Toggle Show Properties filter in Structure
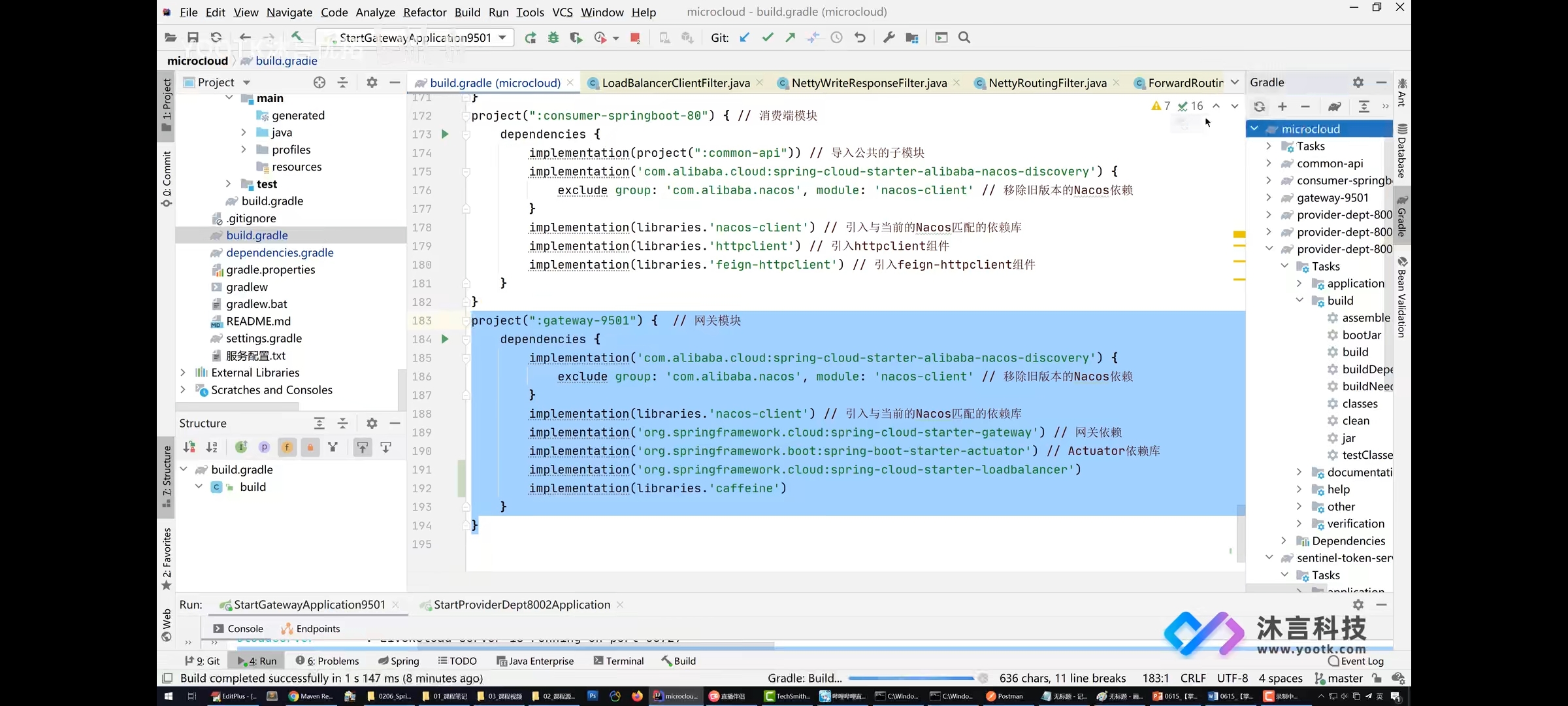Screen dimensions: 1568x706 click(264, 447)
